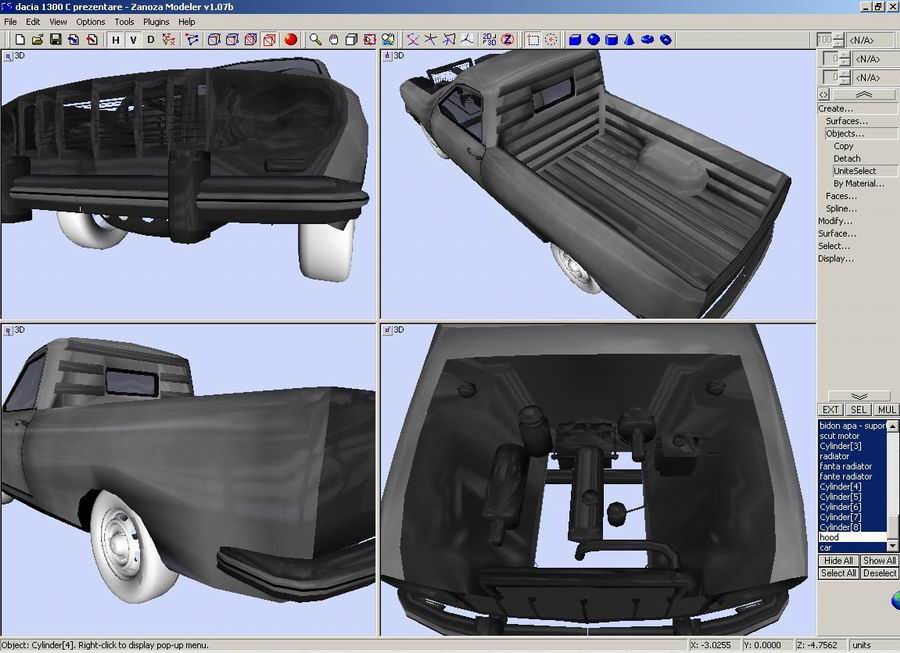Open a file with the folder icon
Image resolution: width=900 pixels, height=653 pixels.
point(38,40)
